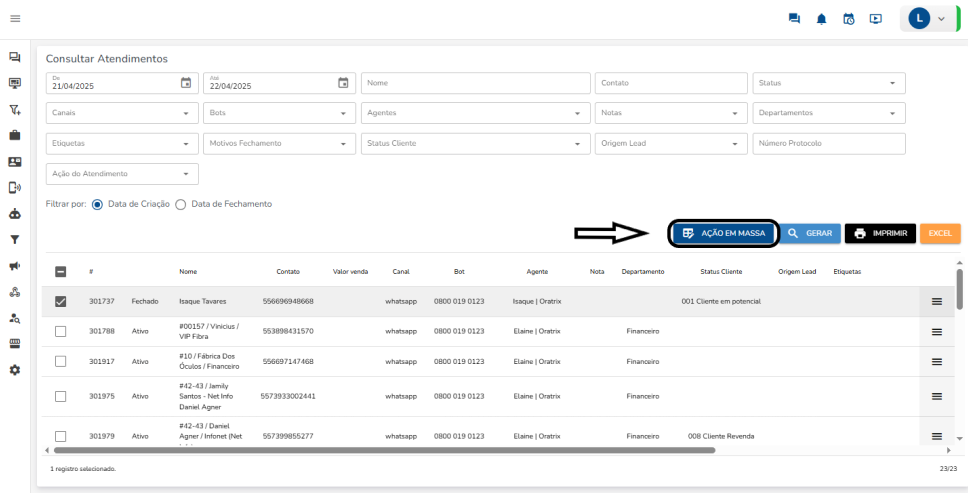Image resolution: width=968 pixels, height=493 pixels.
Task: Expand the Ação do Atendimento dropdown
Action: (122, 174)
